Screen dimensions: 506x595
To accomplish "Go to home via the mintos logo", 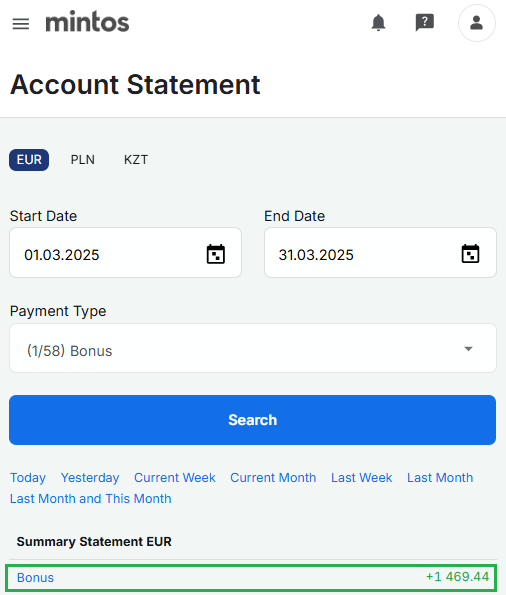I will tap(87, 22).
